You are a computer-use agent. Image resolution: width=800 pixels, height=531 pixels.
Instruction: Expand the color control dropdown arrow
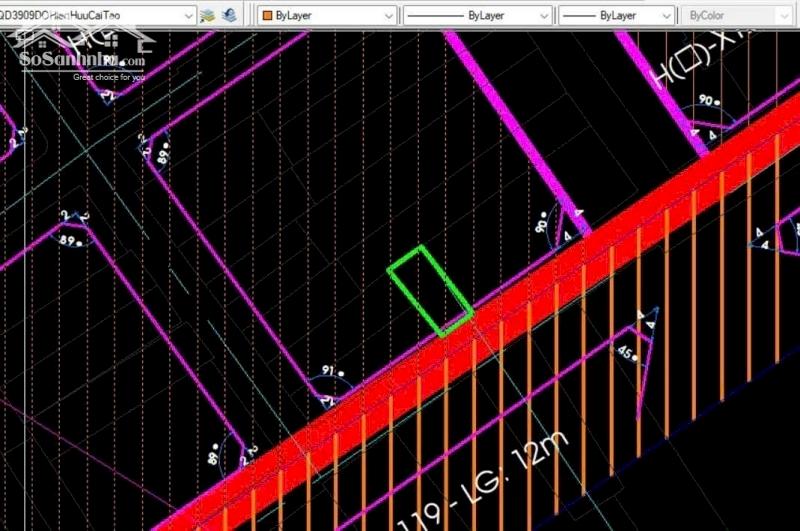tap(392, 16)
